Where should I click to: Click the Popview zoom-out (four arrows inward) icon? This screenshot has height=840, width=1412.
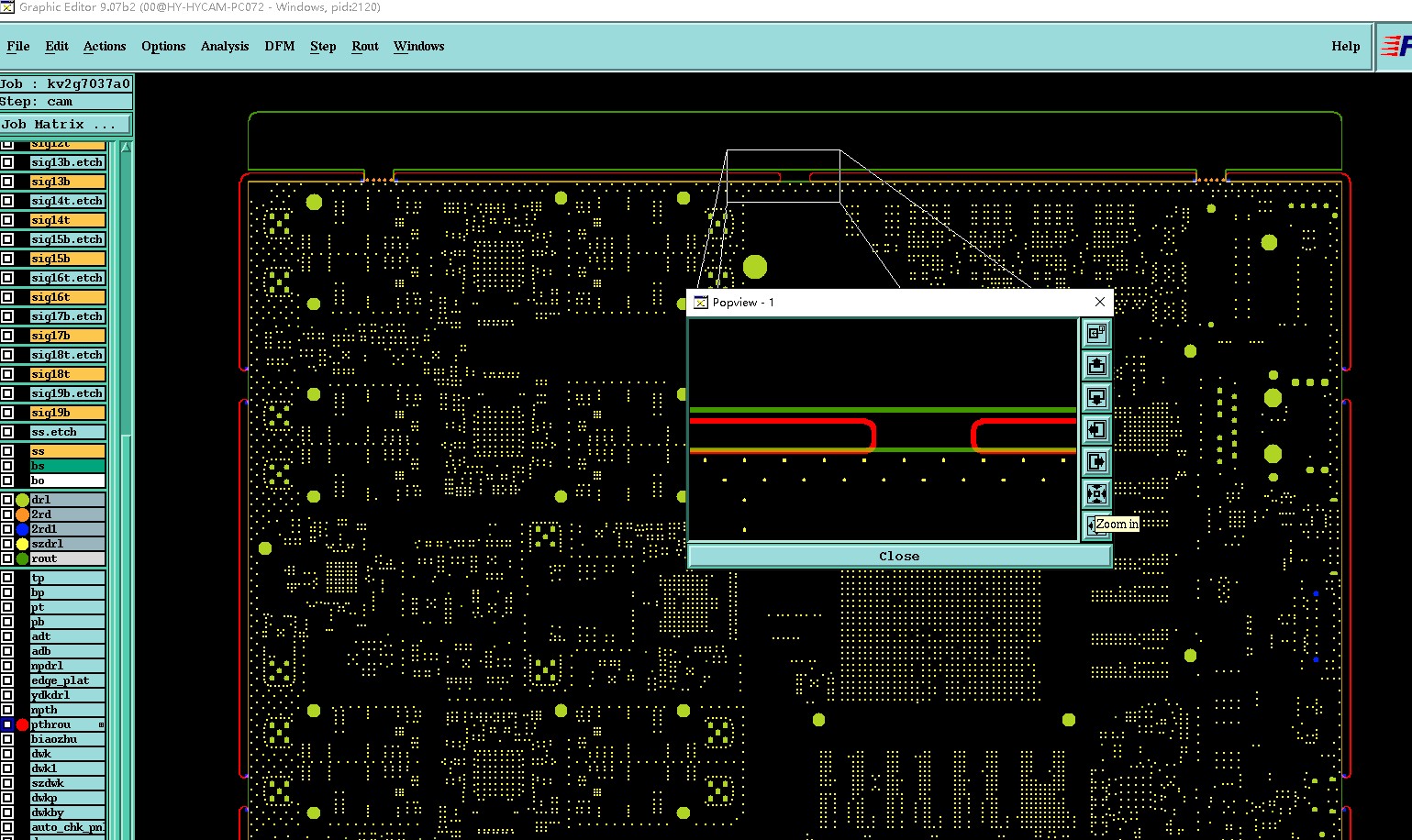1096,494
